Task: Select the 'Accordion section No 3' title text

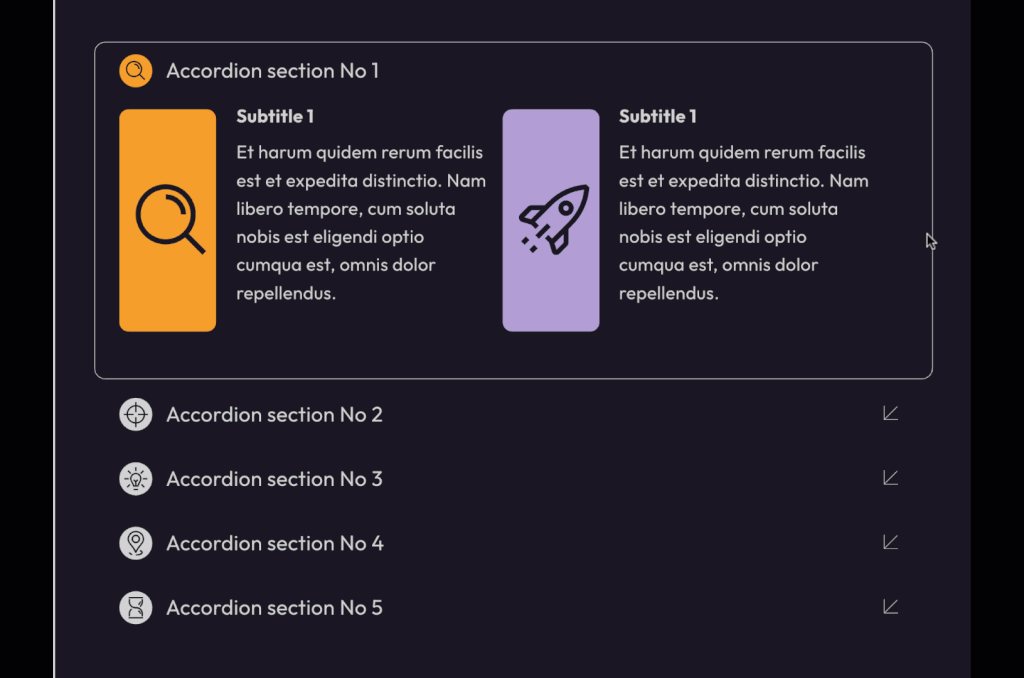Action: click(x=274, y=479)
